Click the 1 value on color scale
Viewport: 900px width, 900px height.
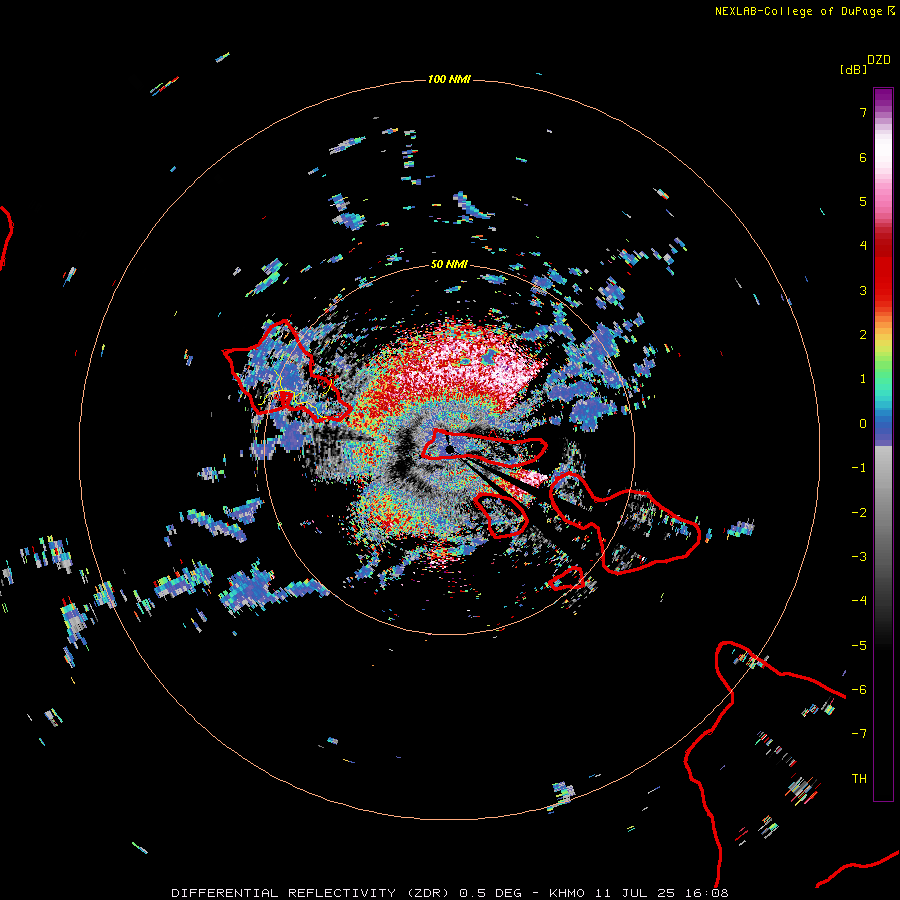coord(863,379)
